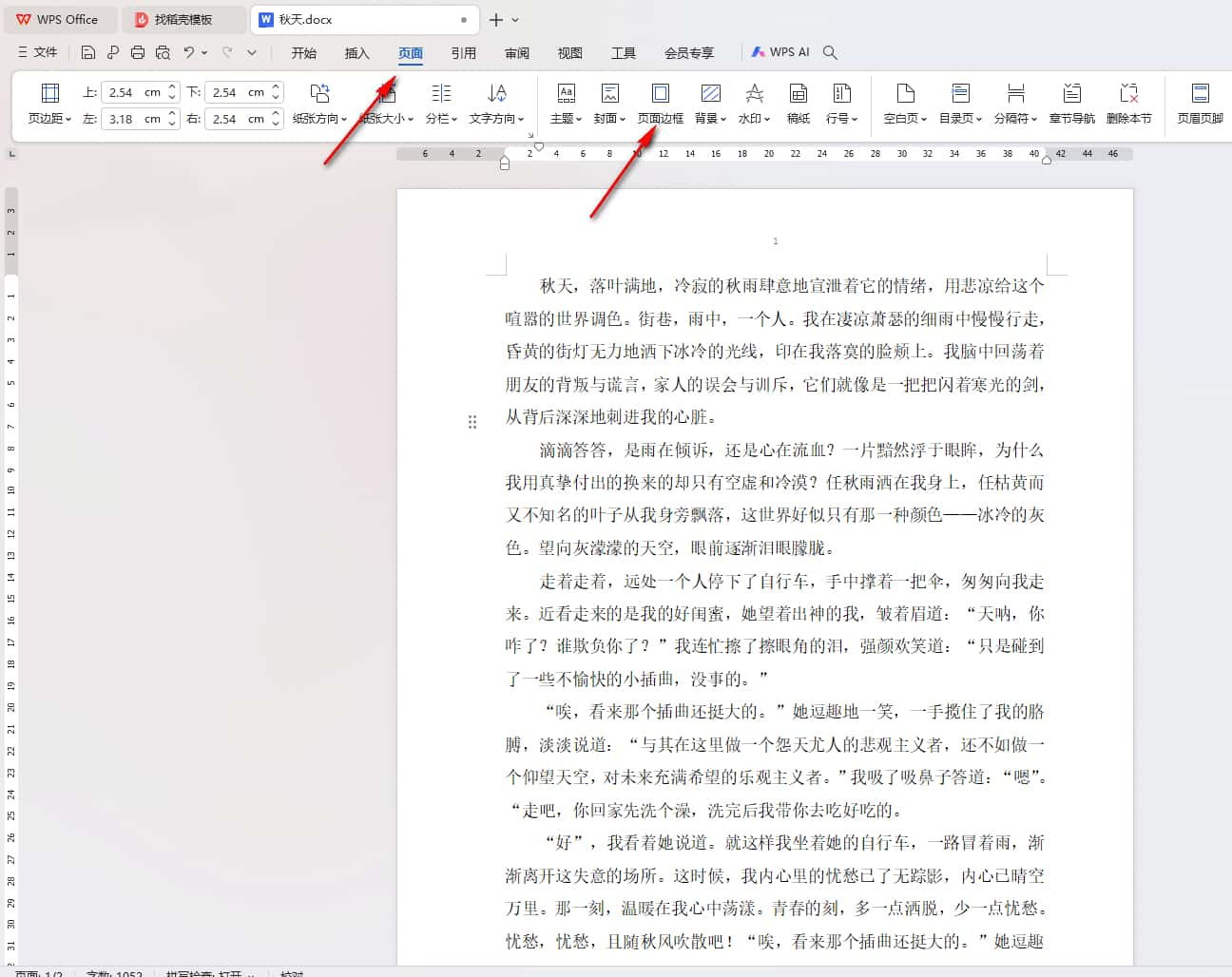Open the WPS AI assistant
Viewport: 1232px width, 977px height.
[780, 52]
